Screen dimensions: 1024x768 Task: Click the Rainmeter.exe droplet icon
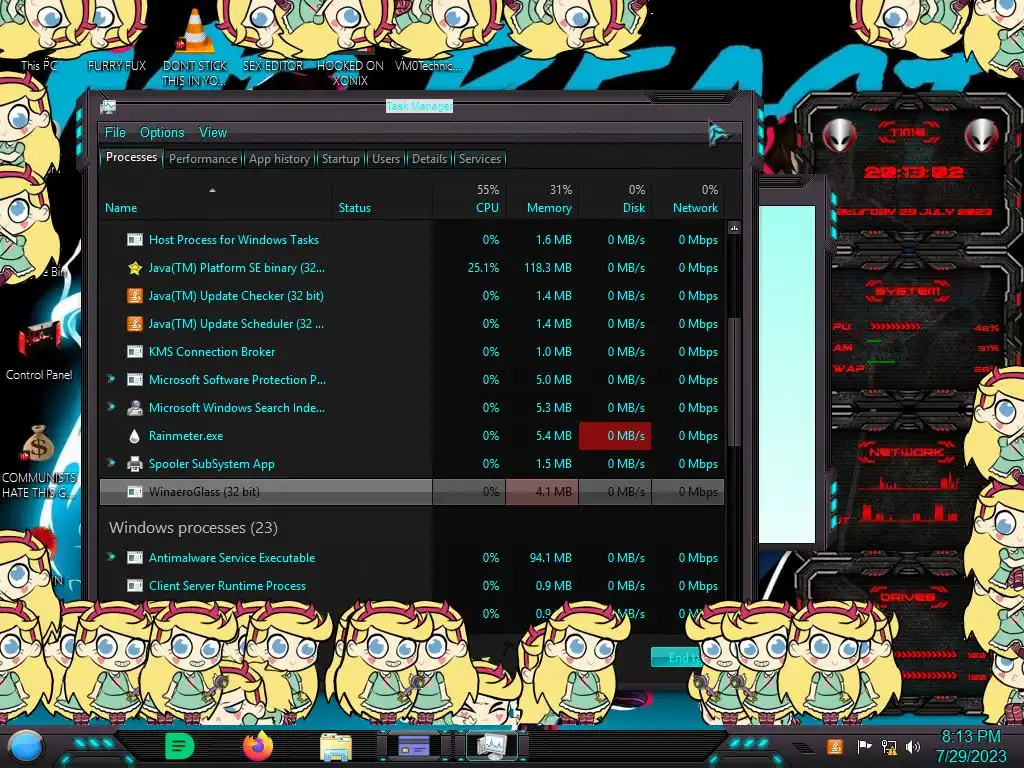click(x=135, y=436)
